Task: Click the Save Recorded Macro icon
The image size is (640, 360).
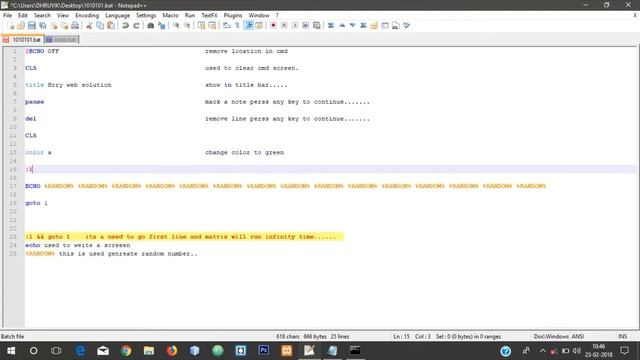Action: point(316,26)
